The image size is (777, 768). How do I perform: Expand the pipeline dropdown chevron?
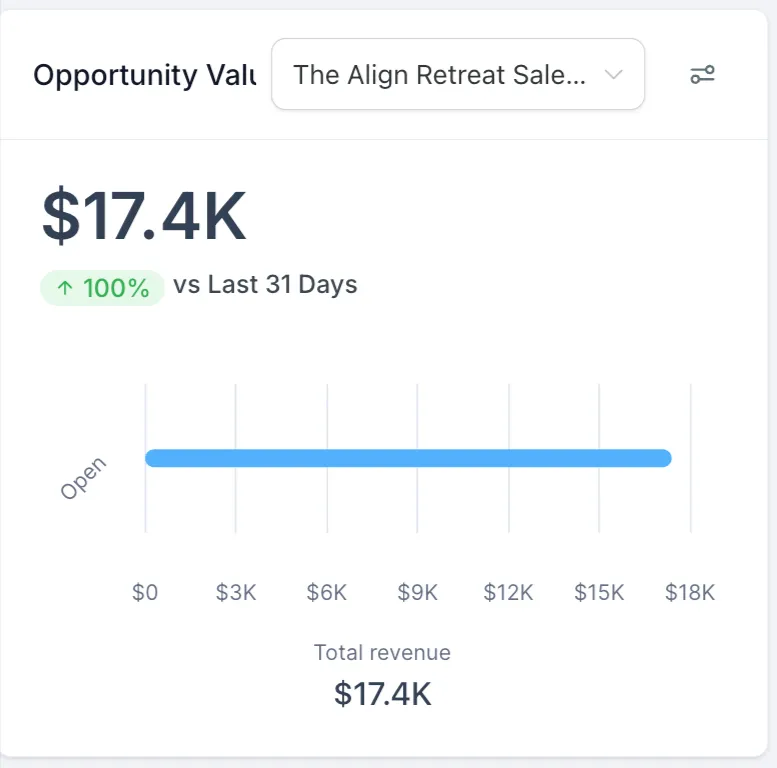click(614, 75)
